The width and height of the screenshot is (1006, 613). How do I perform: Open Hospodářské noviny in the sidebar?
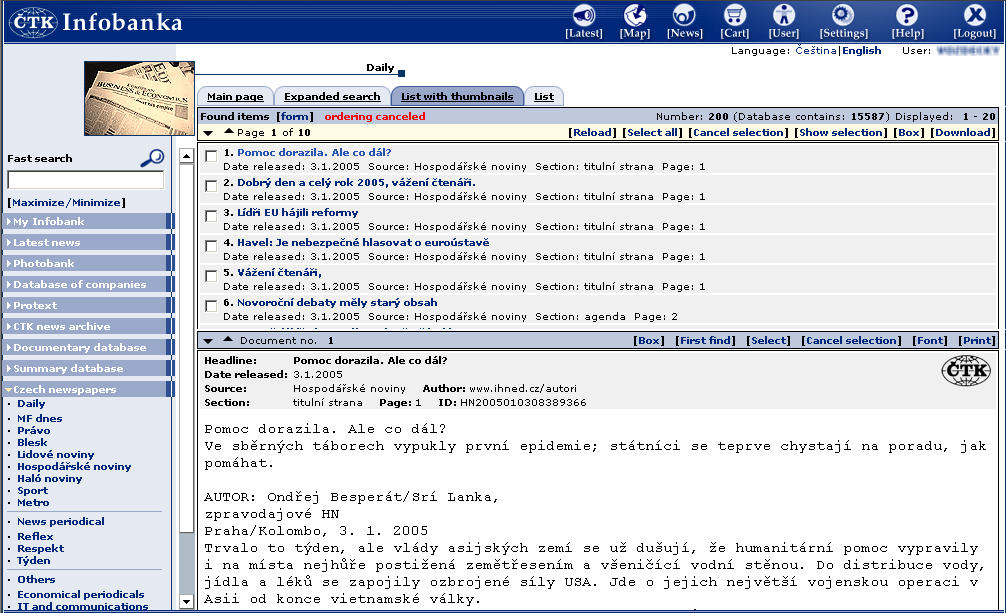click(x=74, y=466)
